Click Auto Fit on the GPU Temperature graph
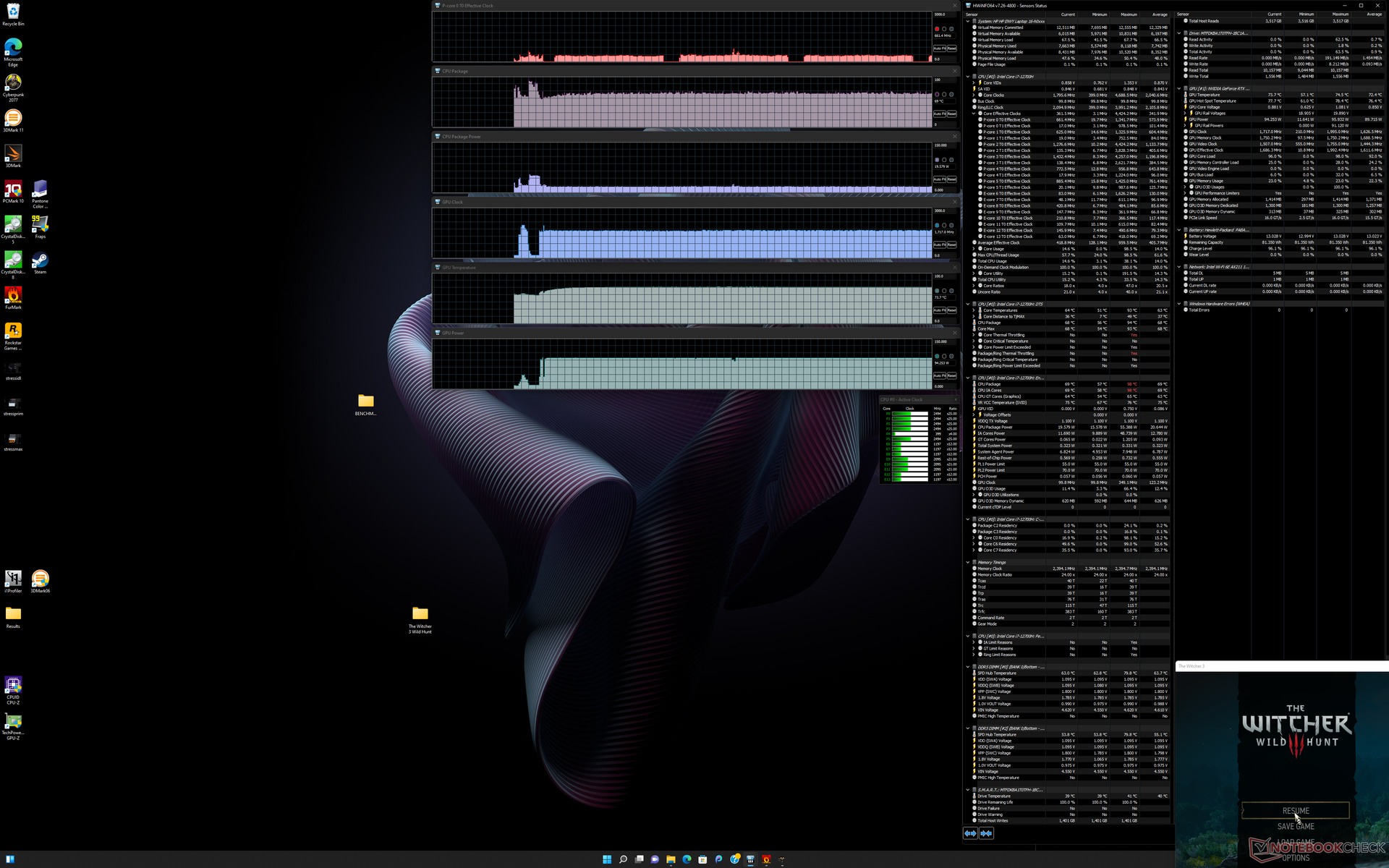Viewport: 1389px width, 868px height. coord(938,310)
